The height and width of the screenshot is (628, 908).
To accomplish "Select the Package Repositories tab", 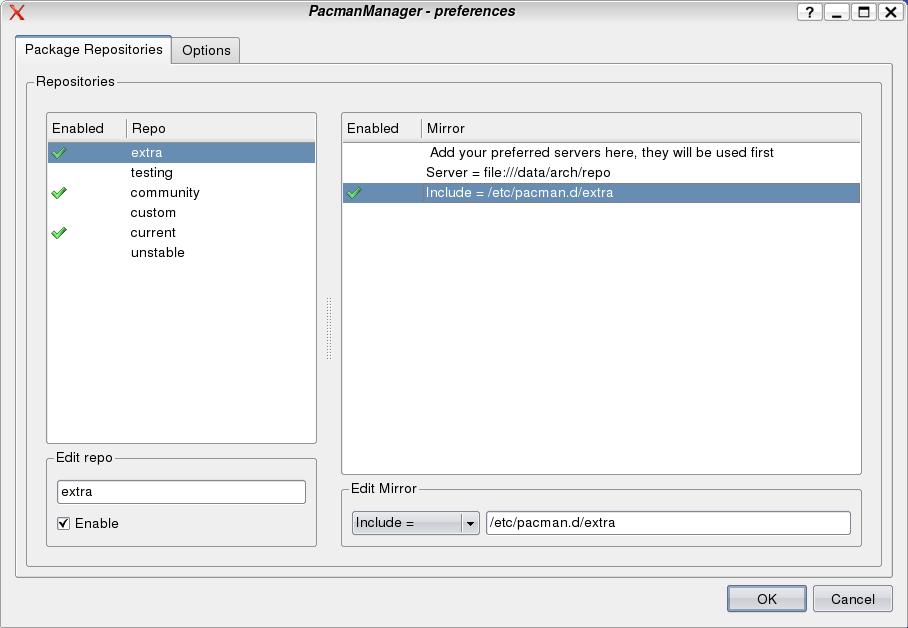I will pos(93,49).
